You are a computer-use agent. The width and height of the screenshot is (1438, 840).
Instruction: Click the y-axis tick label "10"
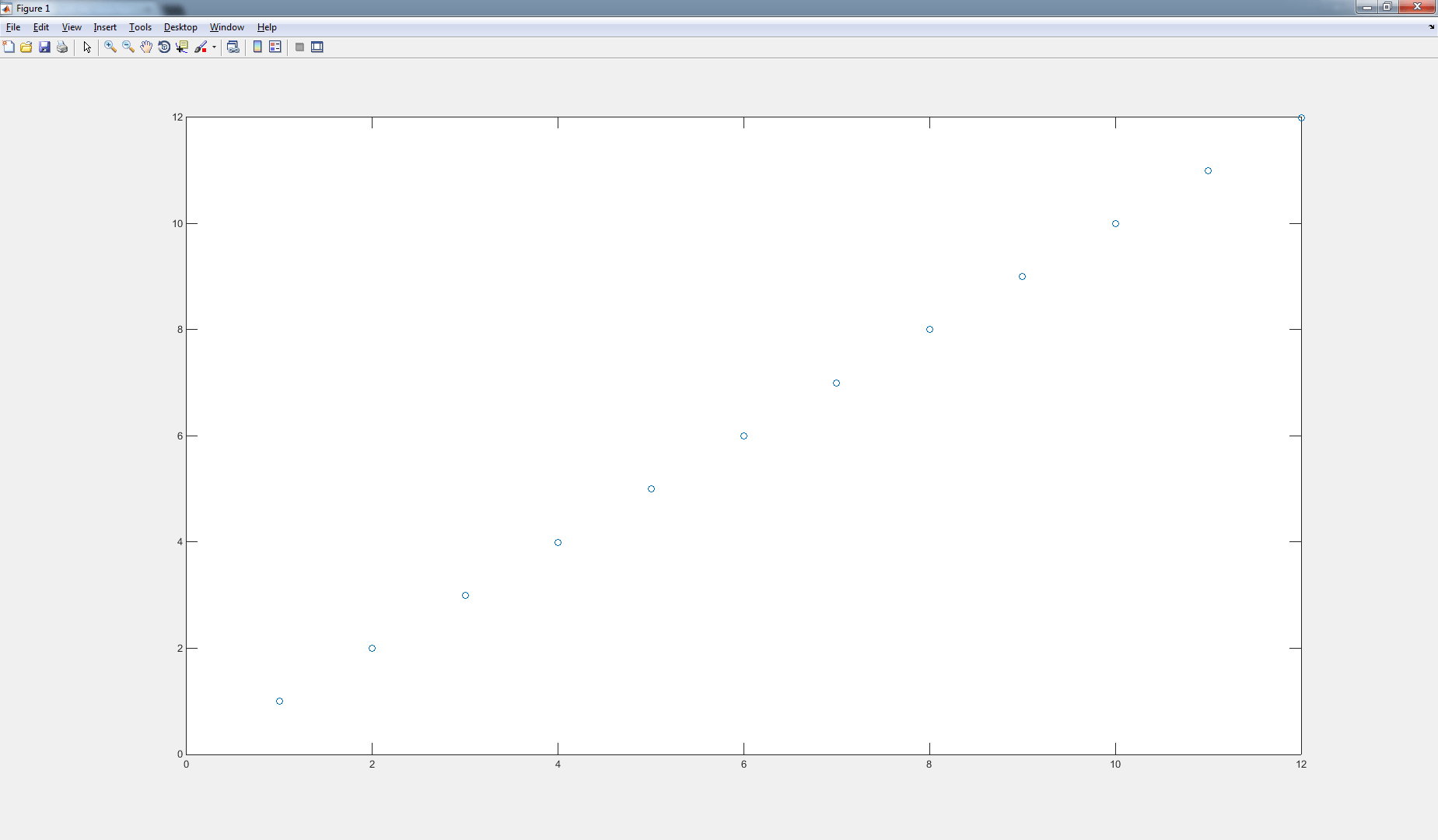pos(178,224)
